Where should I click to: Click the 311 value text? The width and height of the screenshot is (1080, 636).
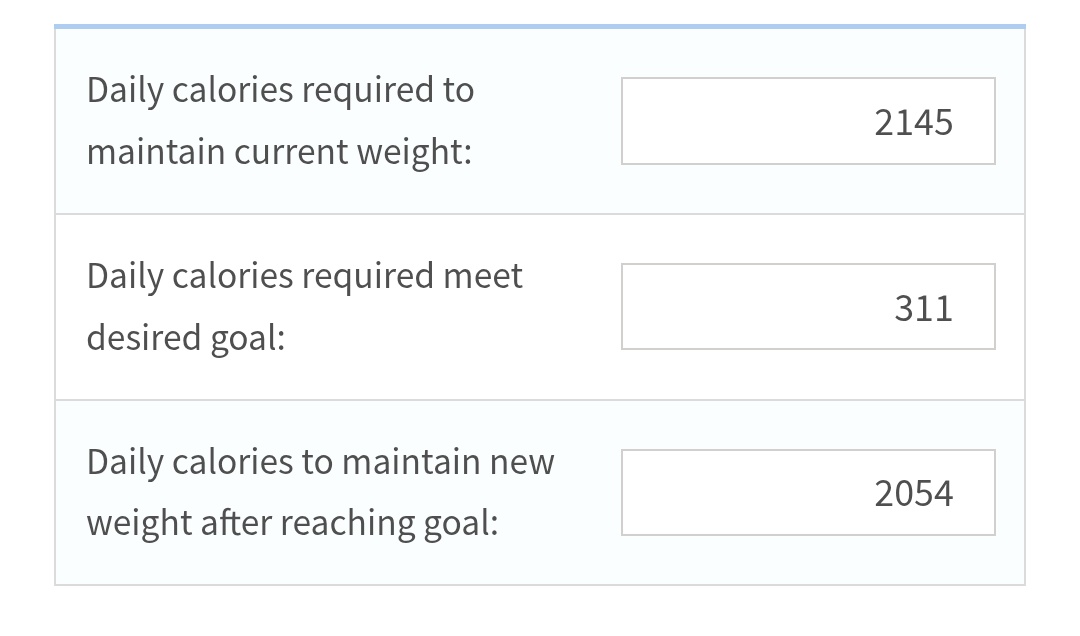click(923, 308)
